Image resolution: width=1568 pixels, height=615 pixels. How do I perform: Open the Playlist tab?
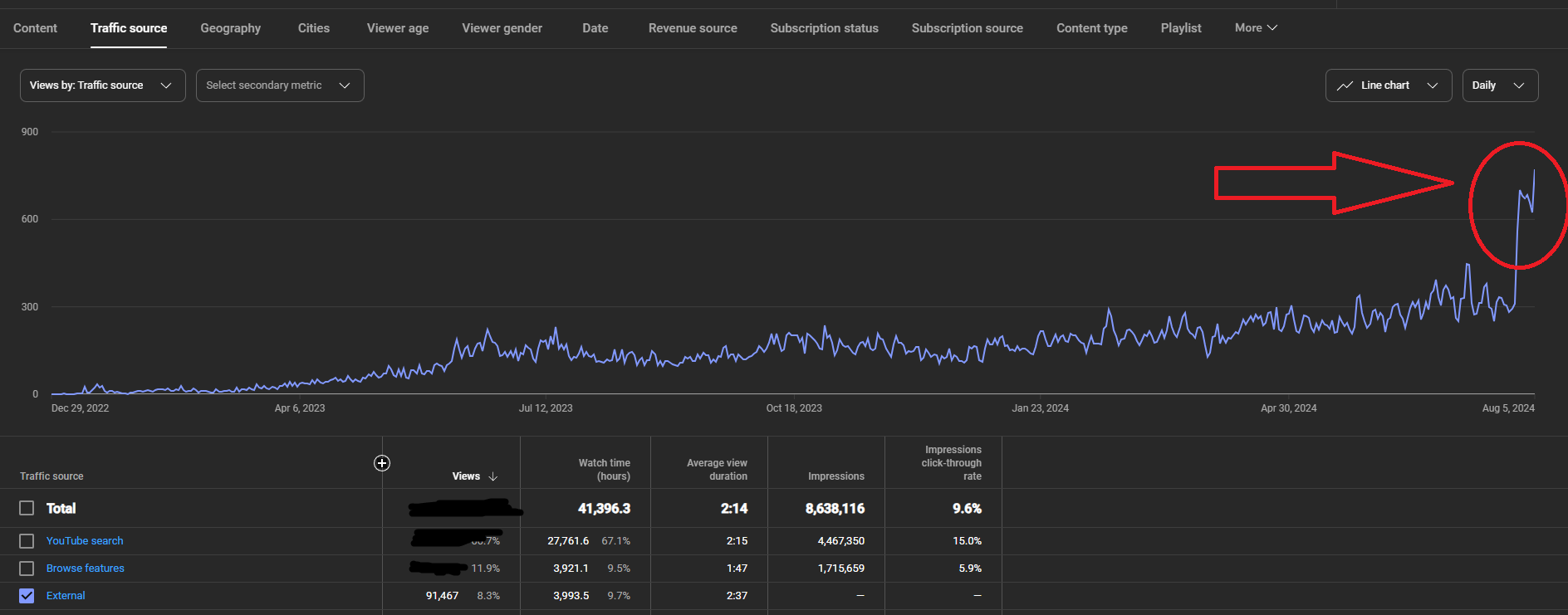point(1180,27)
